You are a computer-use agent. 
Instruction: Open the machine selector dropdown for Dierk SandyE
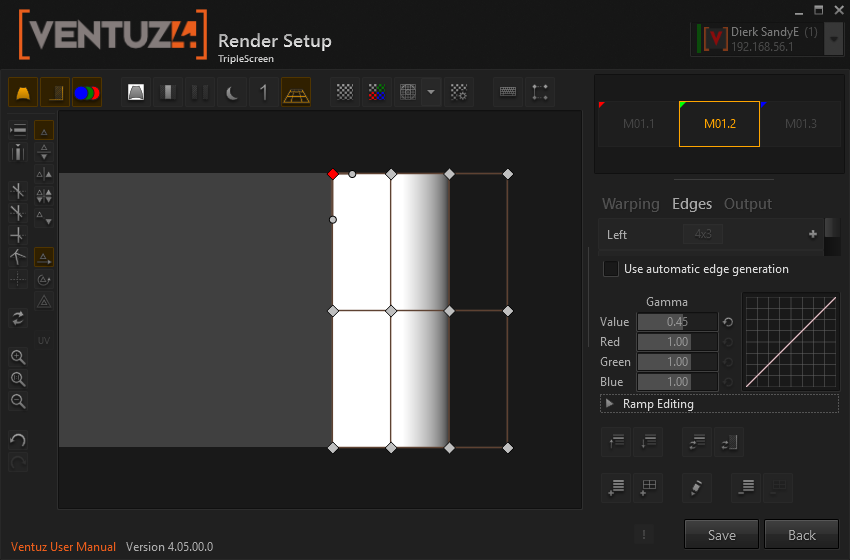click(835, 40)
